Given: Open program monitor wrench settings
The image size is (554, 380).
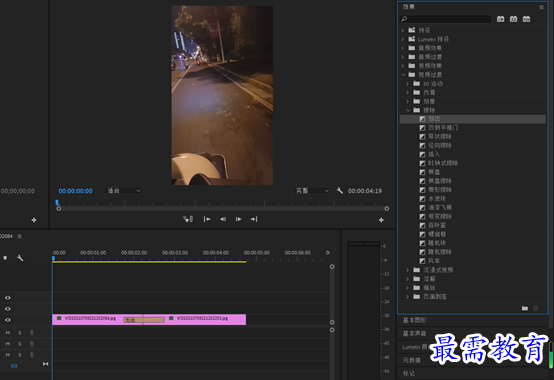Looking at the screenshot, I should pos(340,191).
